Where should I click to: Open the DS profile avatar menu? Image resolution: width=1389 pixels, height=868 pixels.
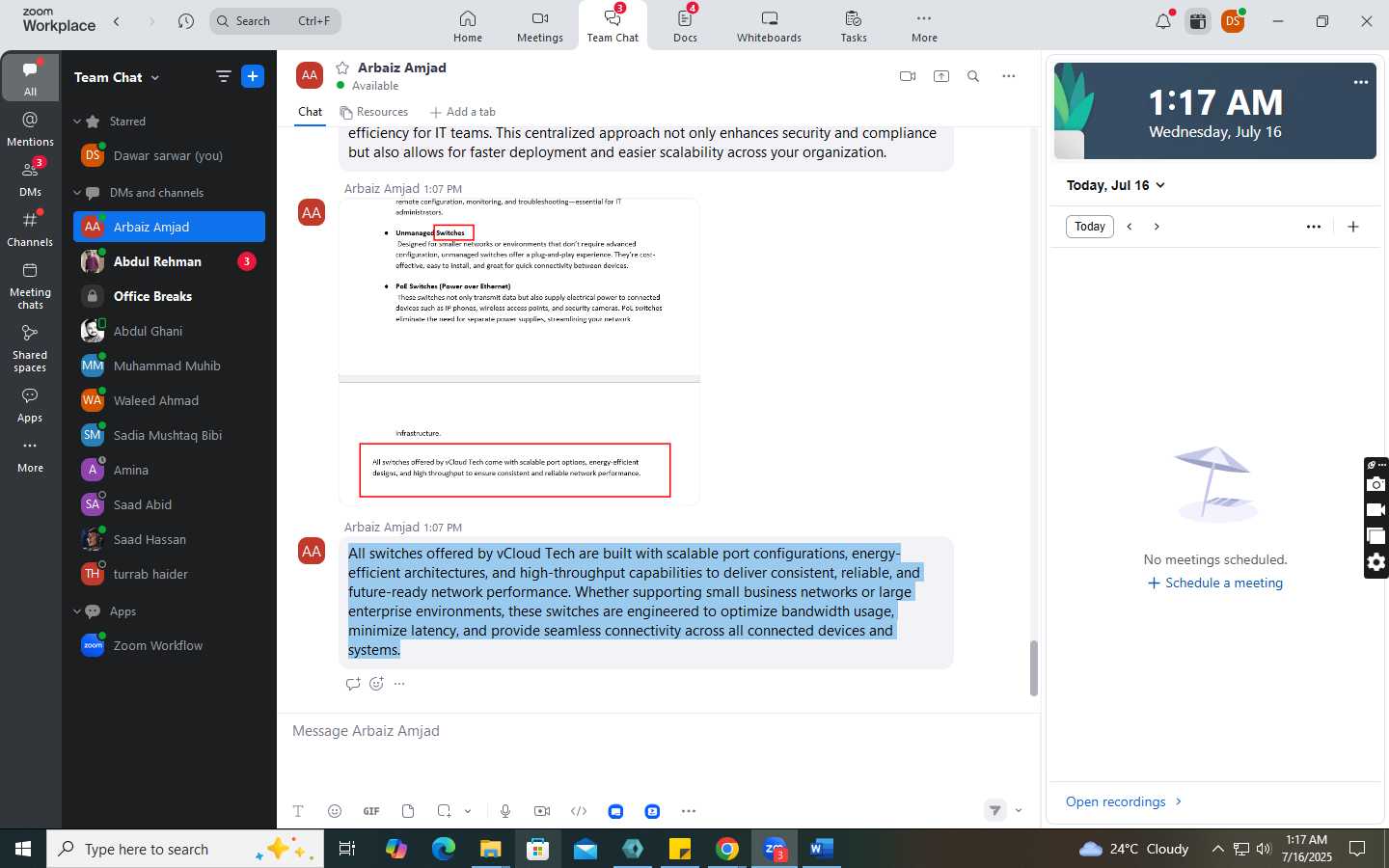point(1232,21)
